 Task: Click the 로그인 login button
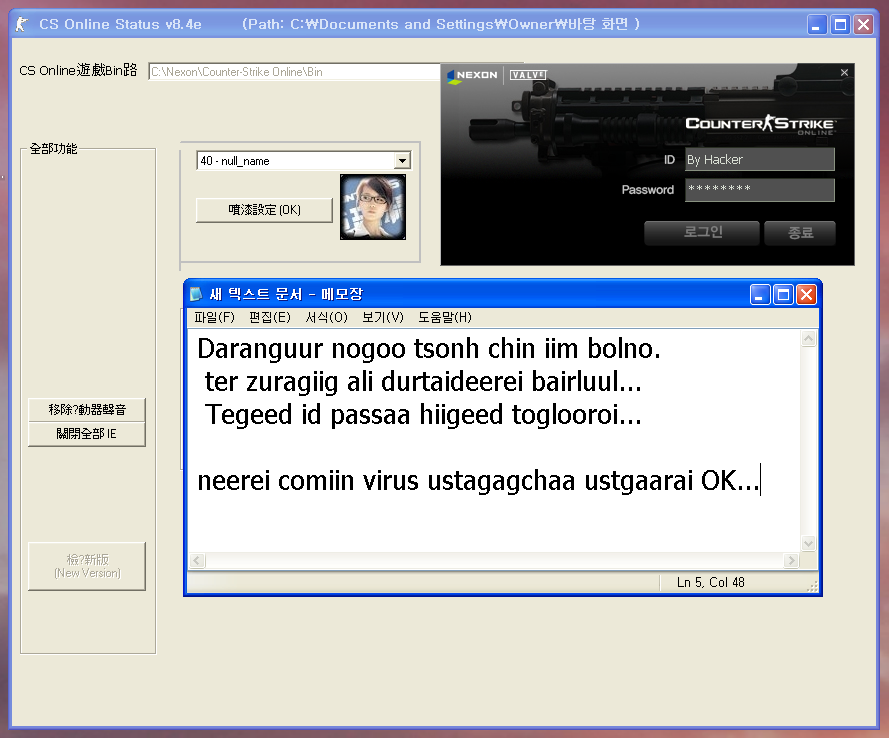coord(702,232)
